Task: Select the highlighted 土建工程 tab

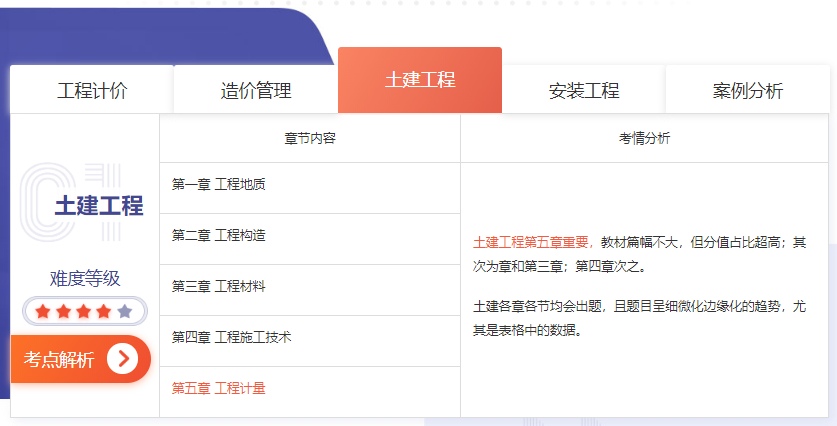Action: pyautogui.click(x=420, y=80)
